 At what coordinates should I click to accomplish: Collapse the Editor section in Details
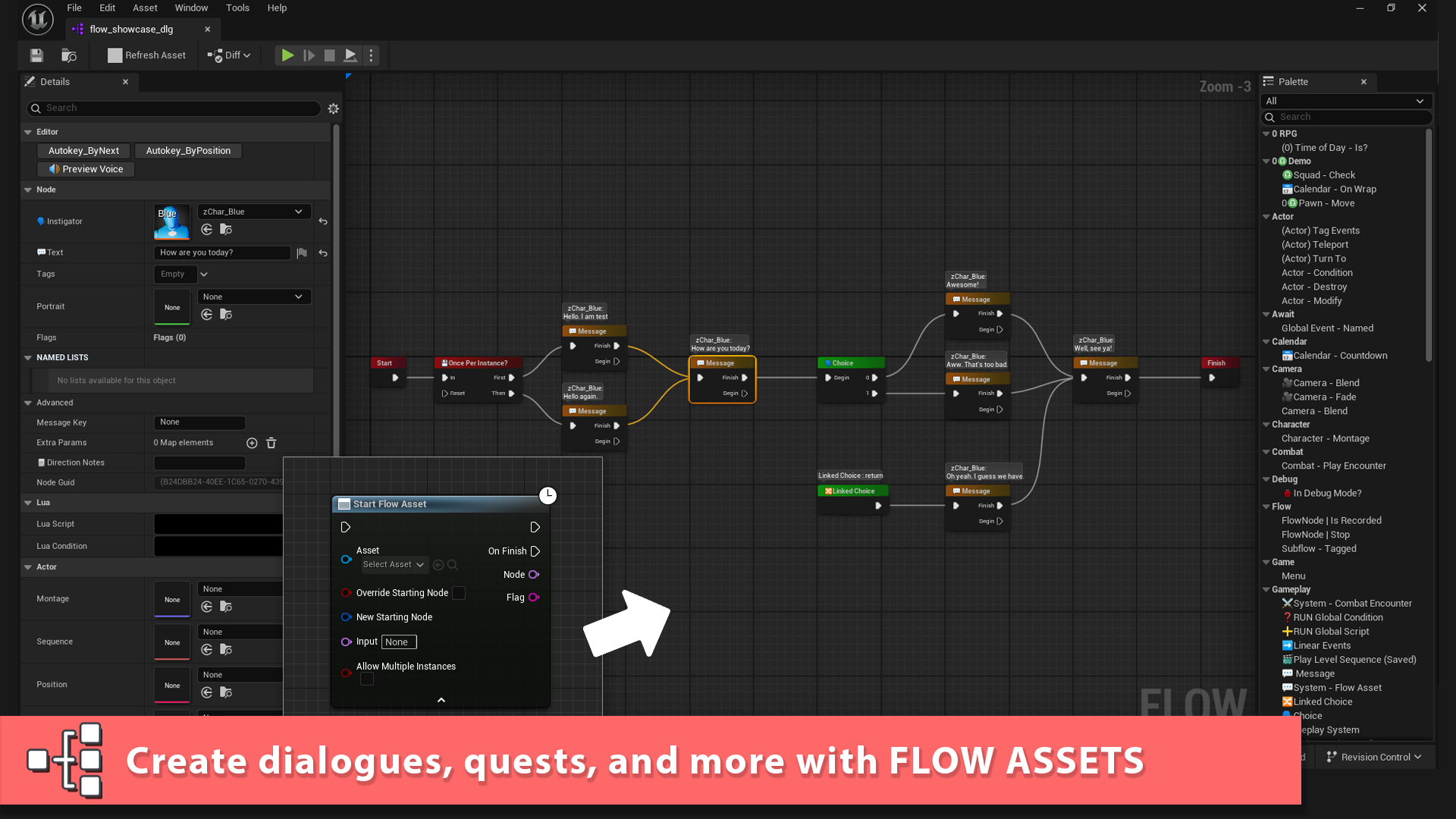(28, 132)
